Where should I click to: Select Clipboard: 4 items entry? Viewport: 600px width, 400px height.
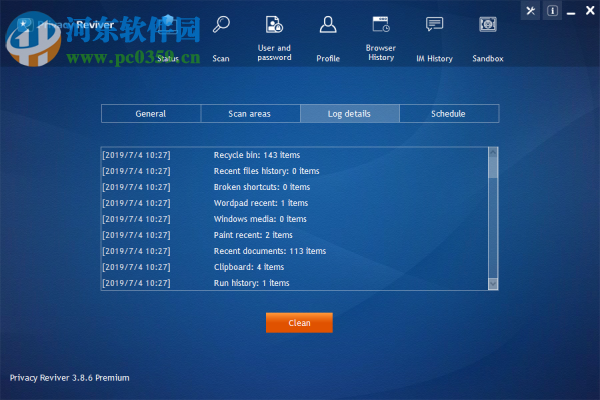295,267
